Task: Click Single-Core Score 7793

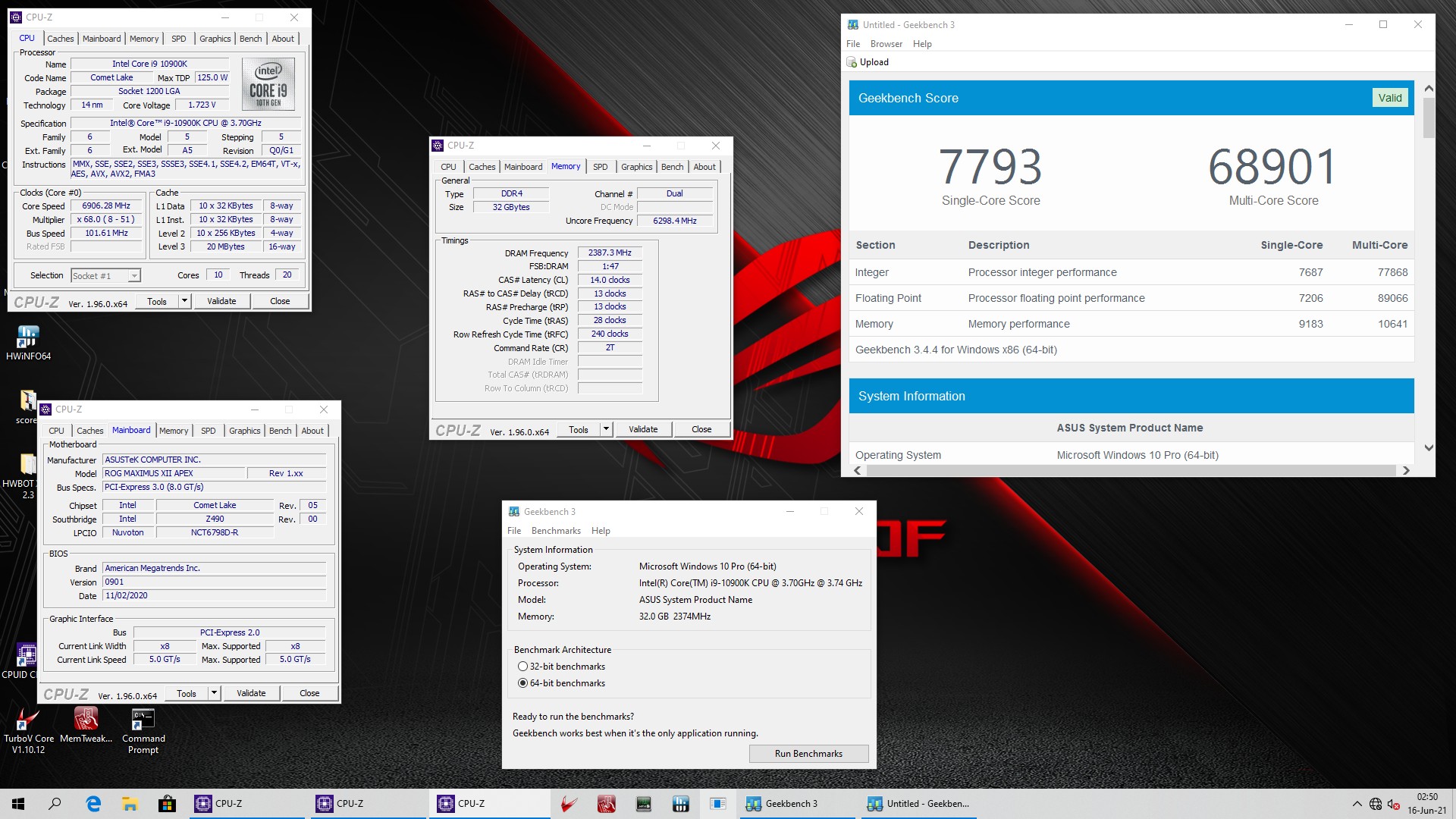Action: point(990,167)
